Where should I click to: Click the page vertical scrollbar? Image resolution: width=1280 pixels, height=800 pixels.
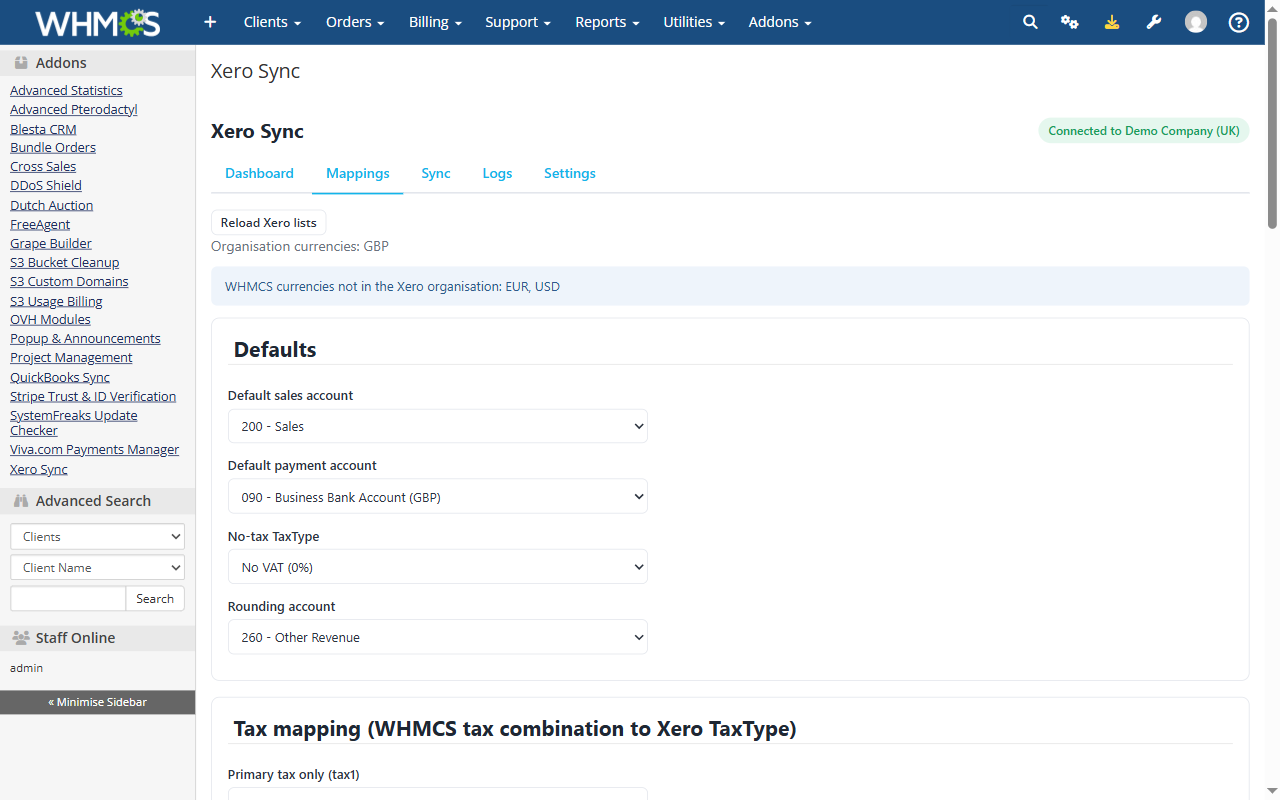[1272, 125]
